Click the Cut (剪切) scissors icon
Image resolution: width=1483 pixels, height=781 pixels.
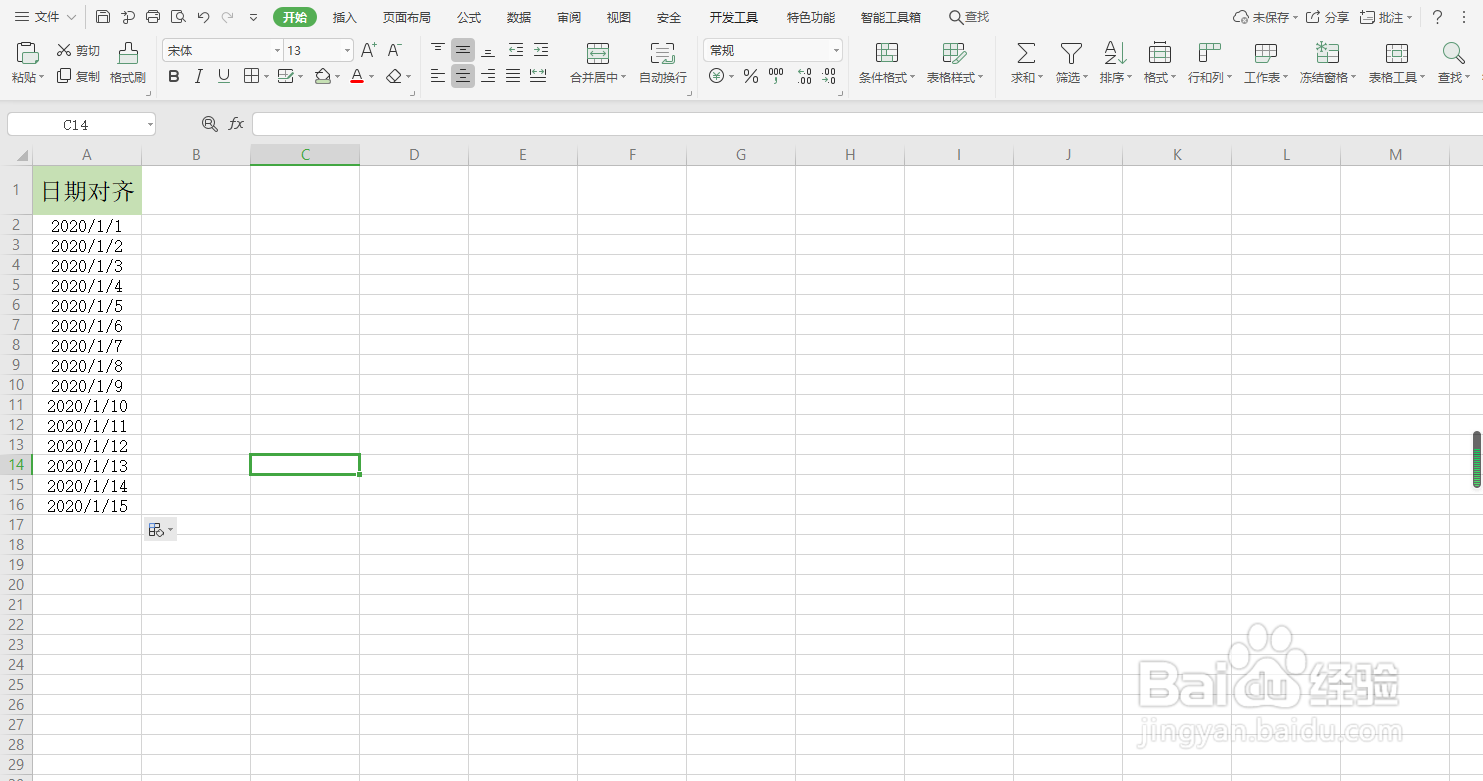coord(64,50)
